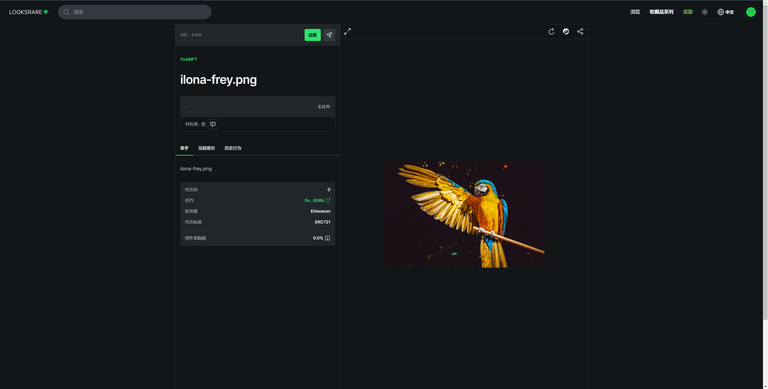The image size is (768, 389).
Task: Click the search input field
Action: click(x=135, y=12)
